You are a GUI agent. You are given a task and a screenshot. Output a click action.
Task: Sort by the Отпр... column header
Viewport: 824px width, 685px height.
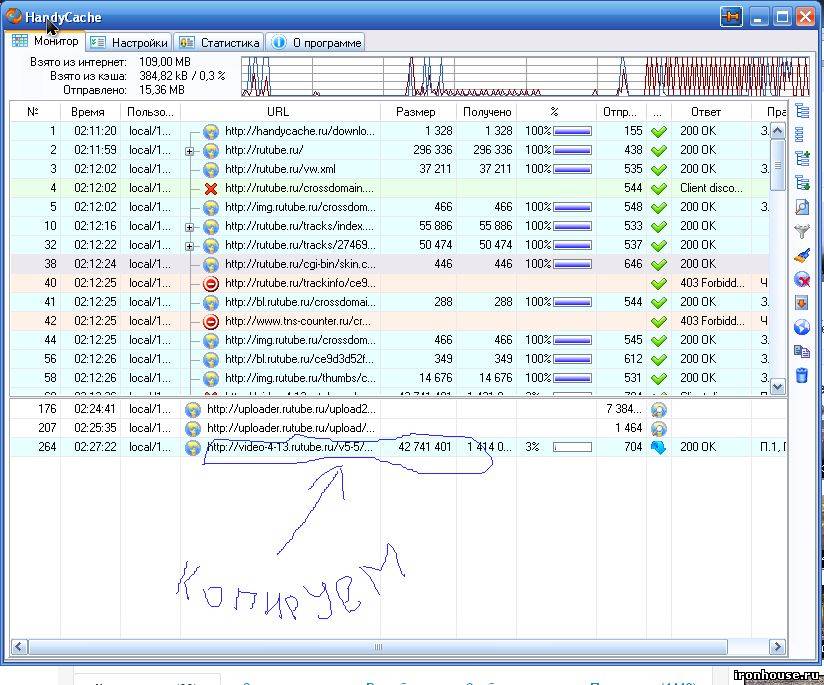tap(621, 111)
